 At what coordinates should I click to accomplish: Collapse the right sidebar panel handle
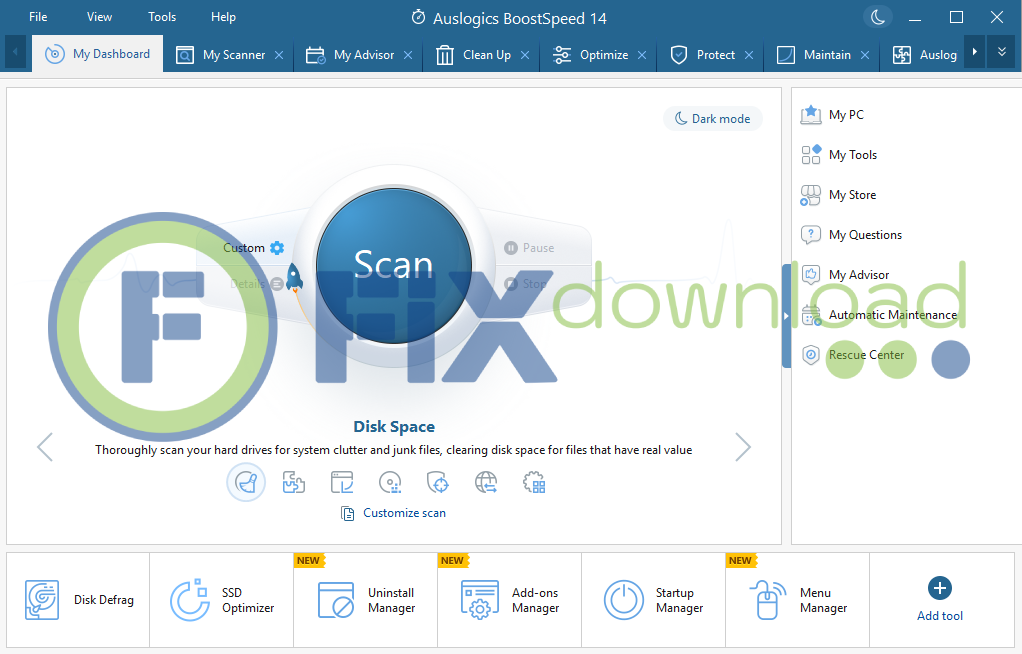pyautogui.click(x=786, y=316)
